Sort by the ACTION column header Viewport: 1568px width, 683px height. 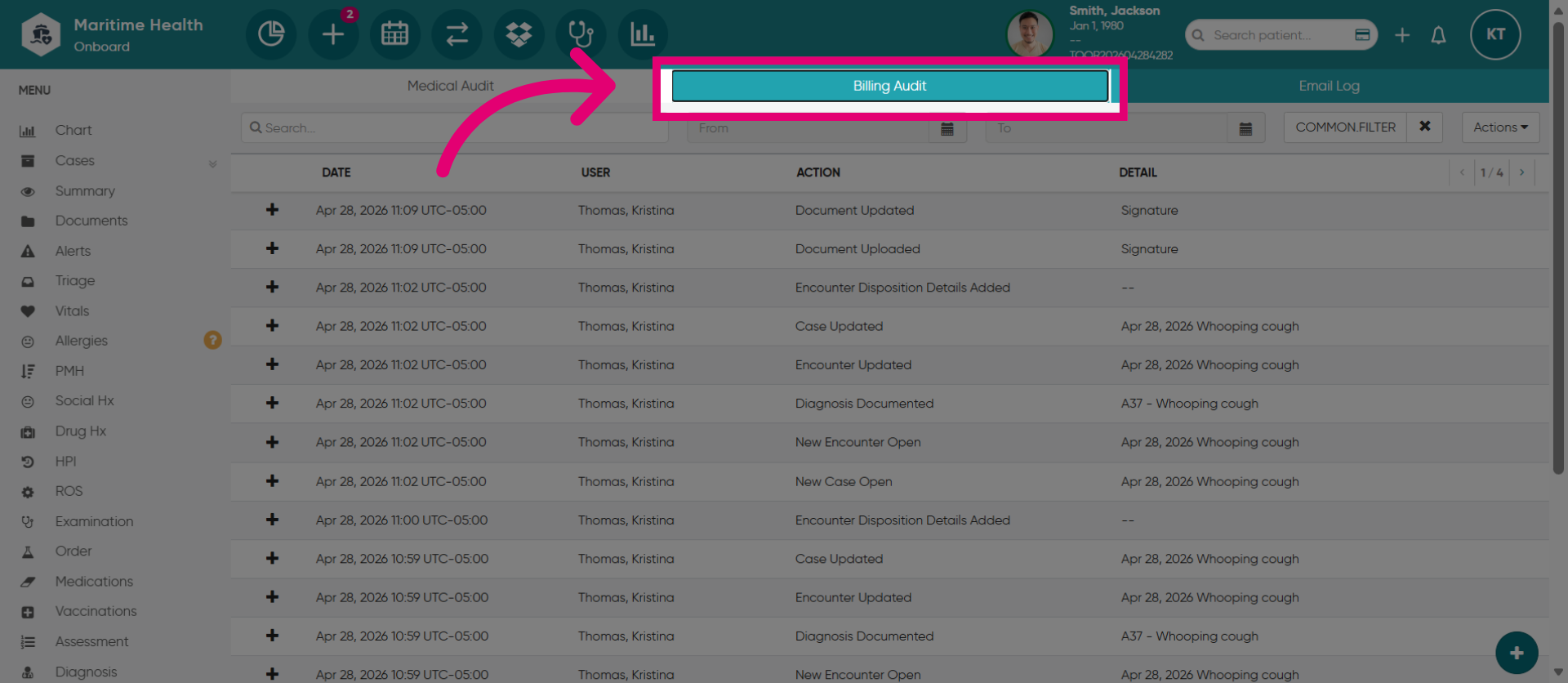(818, 172)
